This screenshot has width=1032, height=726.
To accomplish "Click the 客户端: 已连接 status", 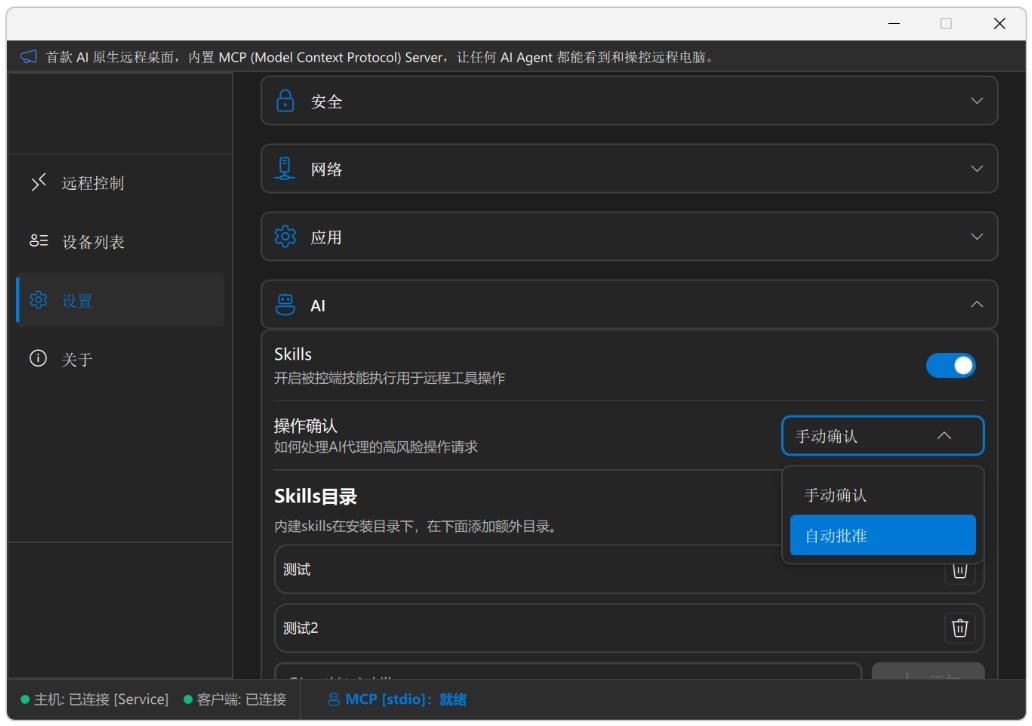I will click(235, 699).
